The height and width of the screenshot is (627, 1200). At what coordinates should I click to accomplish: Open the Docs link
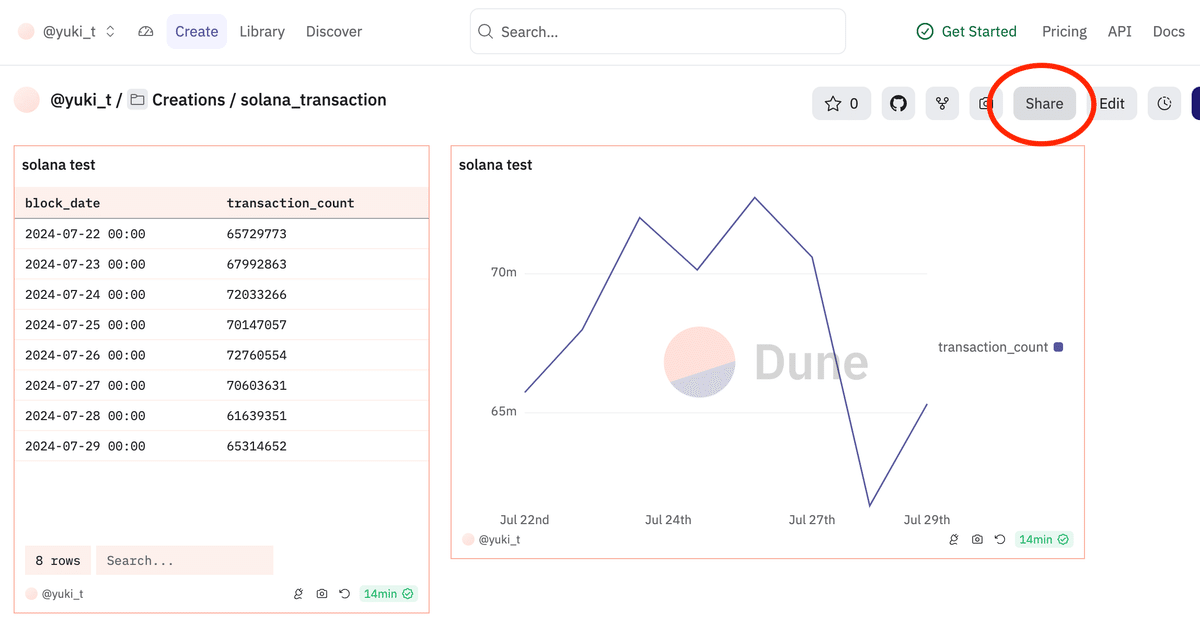1168,32
